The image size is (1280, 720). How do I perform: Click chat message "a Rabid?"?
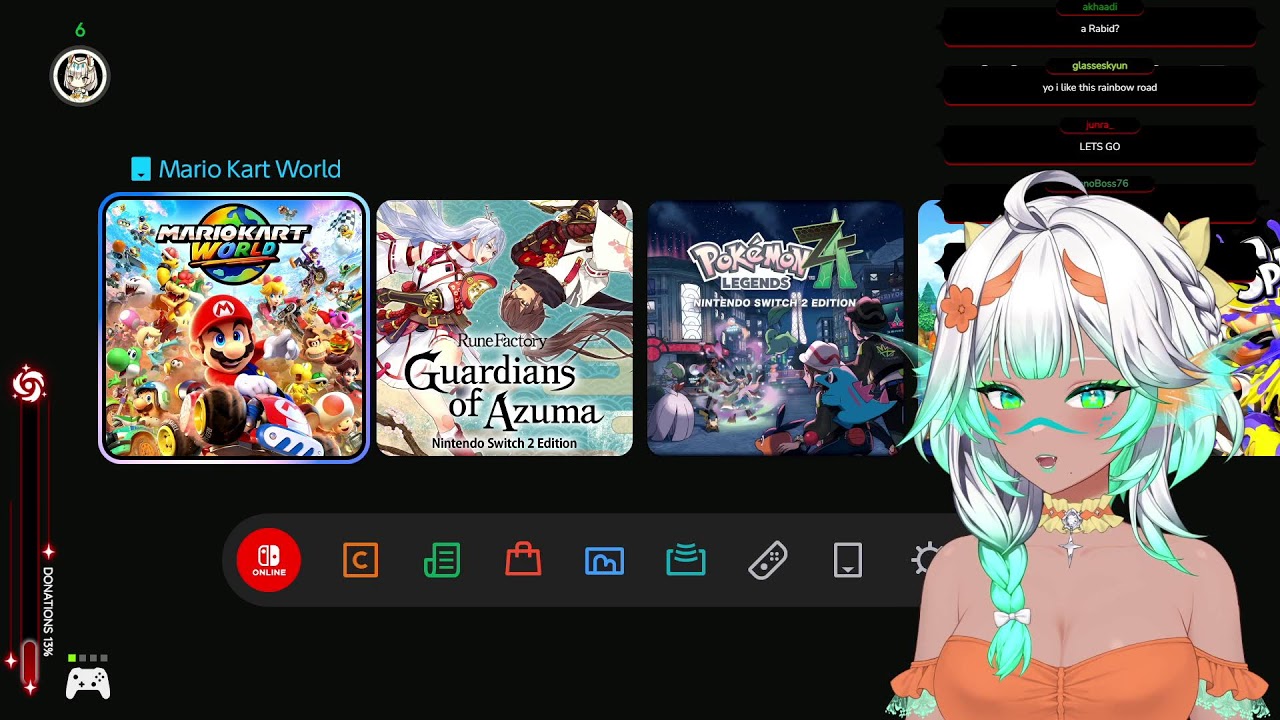(x=1100, y=29)
